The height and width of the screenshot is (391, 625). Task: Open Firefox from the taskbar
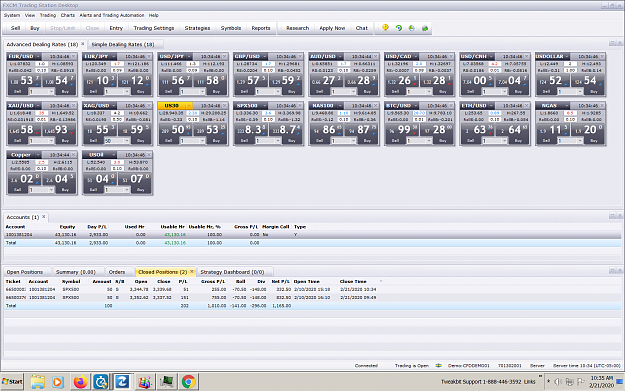pyautogui.click(x=81, y=382)
